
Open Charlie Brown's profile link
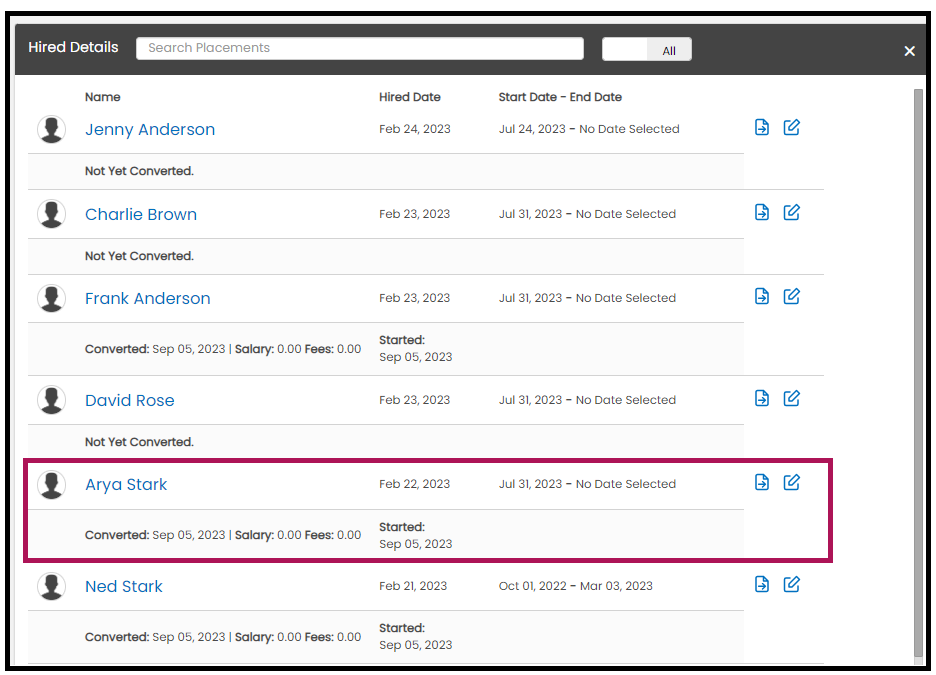[x=141, y=214]
